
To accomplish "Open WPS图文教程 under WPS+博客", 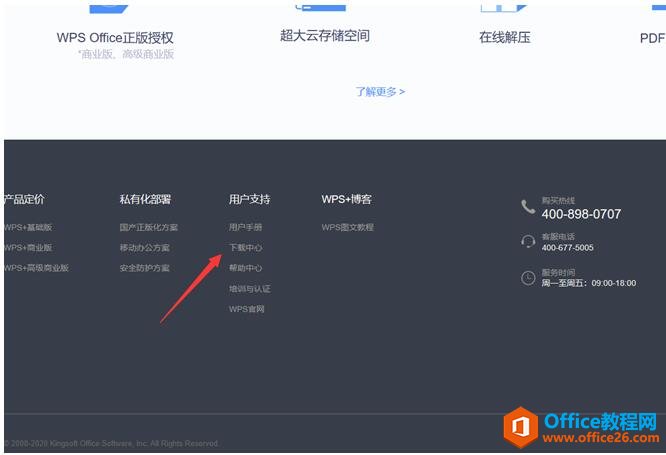I will 347,227.
